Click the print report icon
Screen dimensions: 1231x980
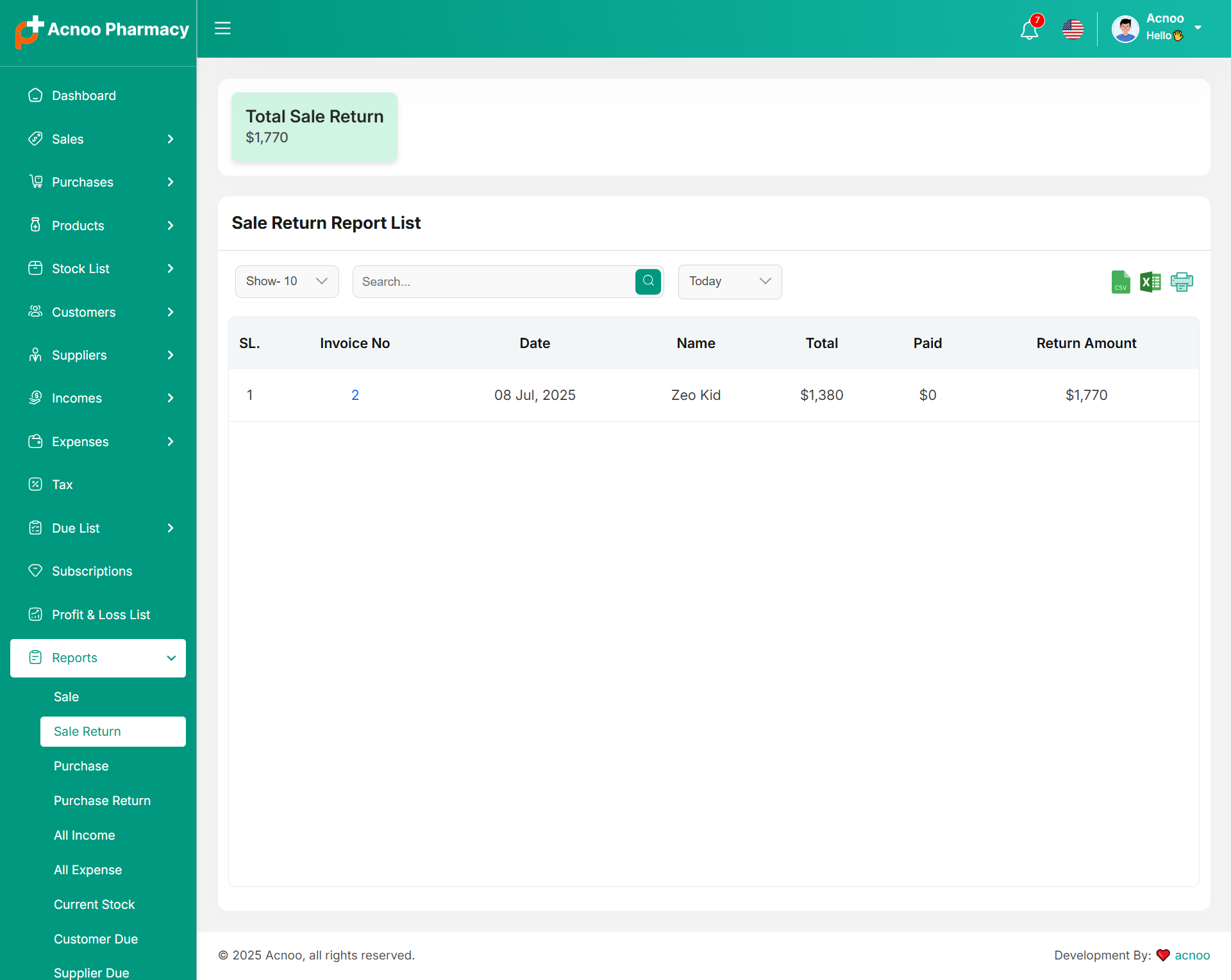[x=1181, y=282]
